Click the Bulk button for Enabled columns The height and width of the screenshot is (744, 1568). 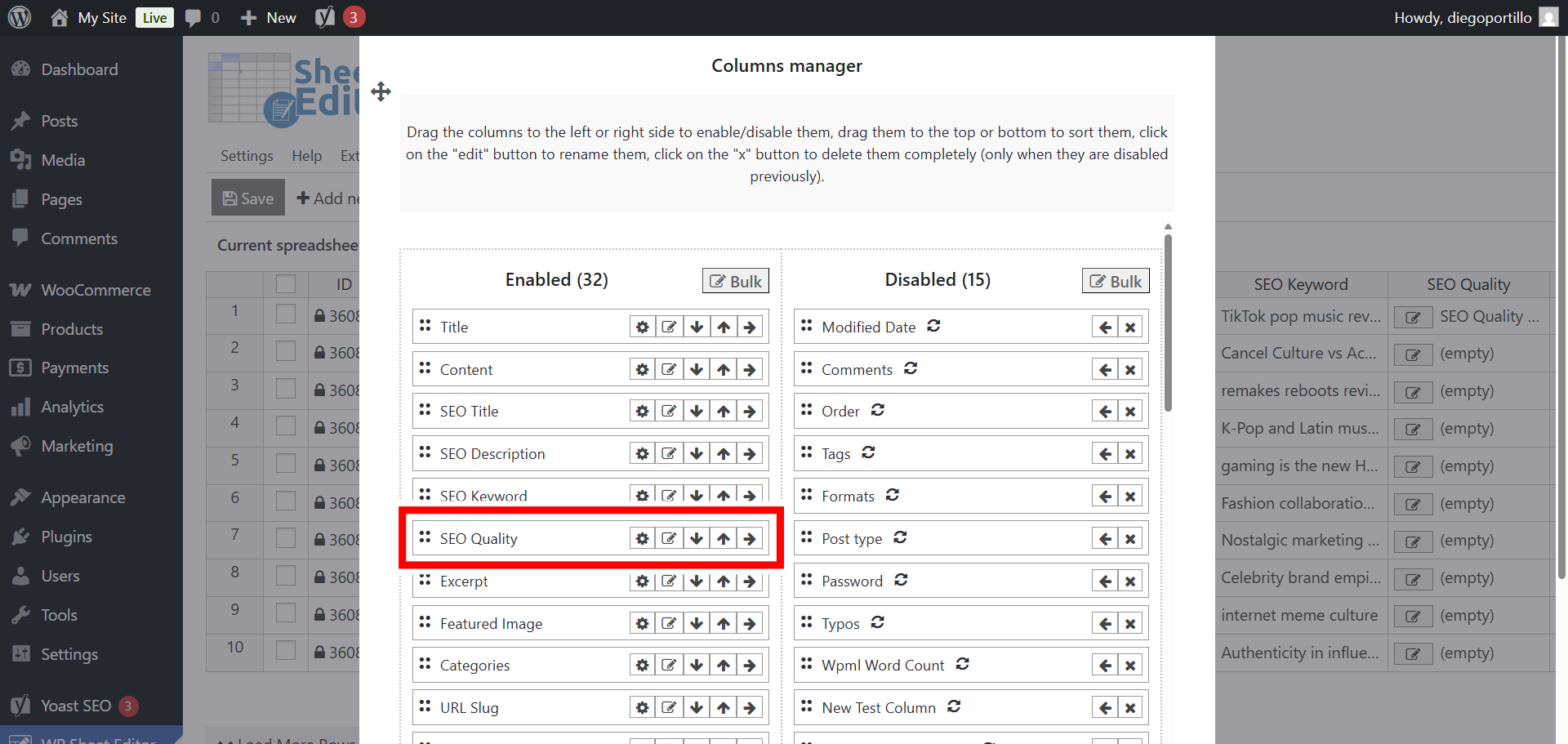pos(735,281)
